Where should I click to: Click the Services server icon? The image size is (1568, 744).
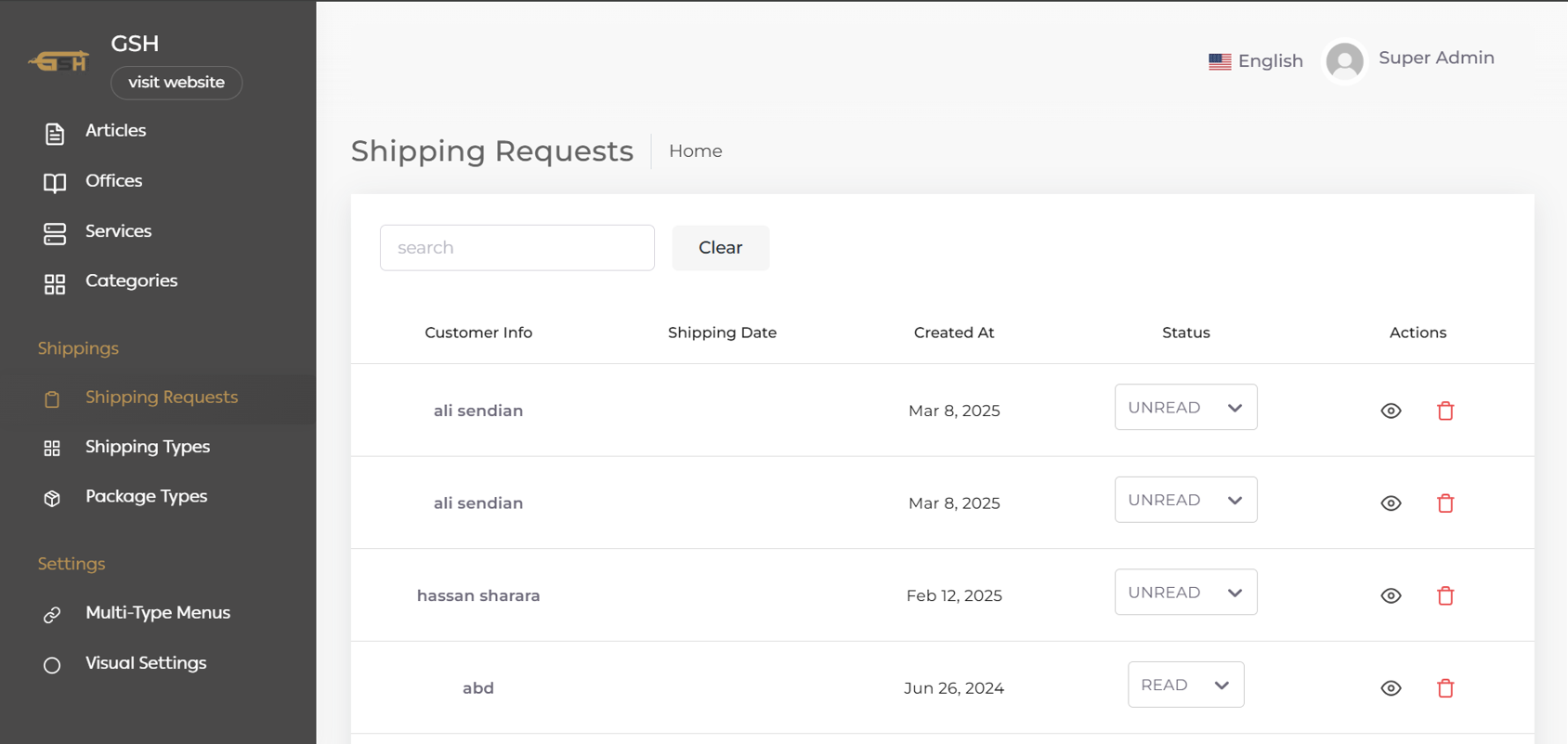click(x=55, y=233)
